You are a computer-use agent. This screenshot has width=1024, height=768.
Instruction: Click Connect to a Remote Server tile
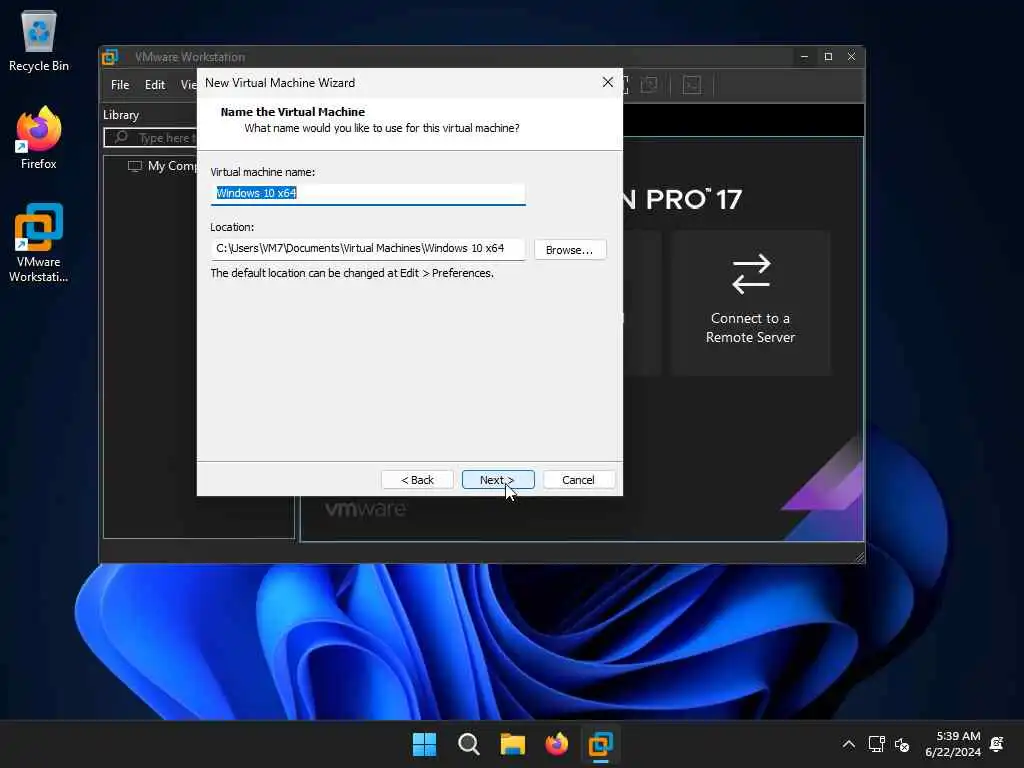[x=750, y=303]
